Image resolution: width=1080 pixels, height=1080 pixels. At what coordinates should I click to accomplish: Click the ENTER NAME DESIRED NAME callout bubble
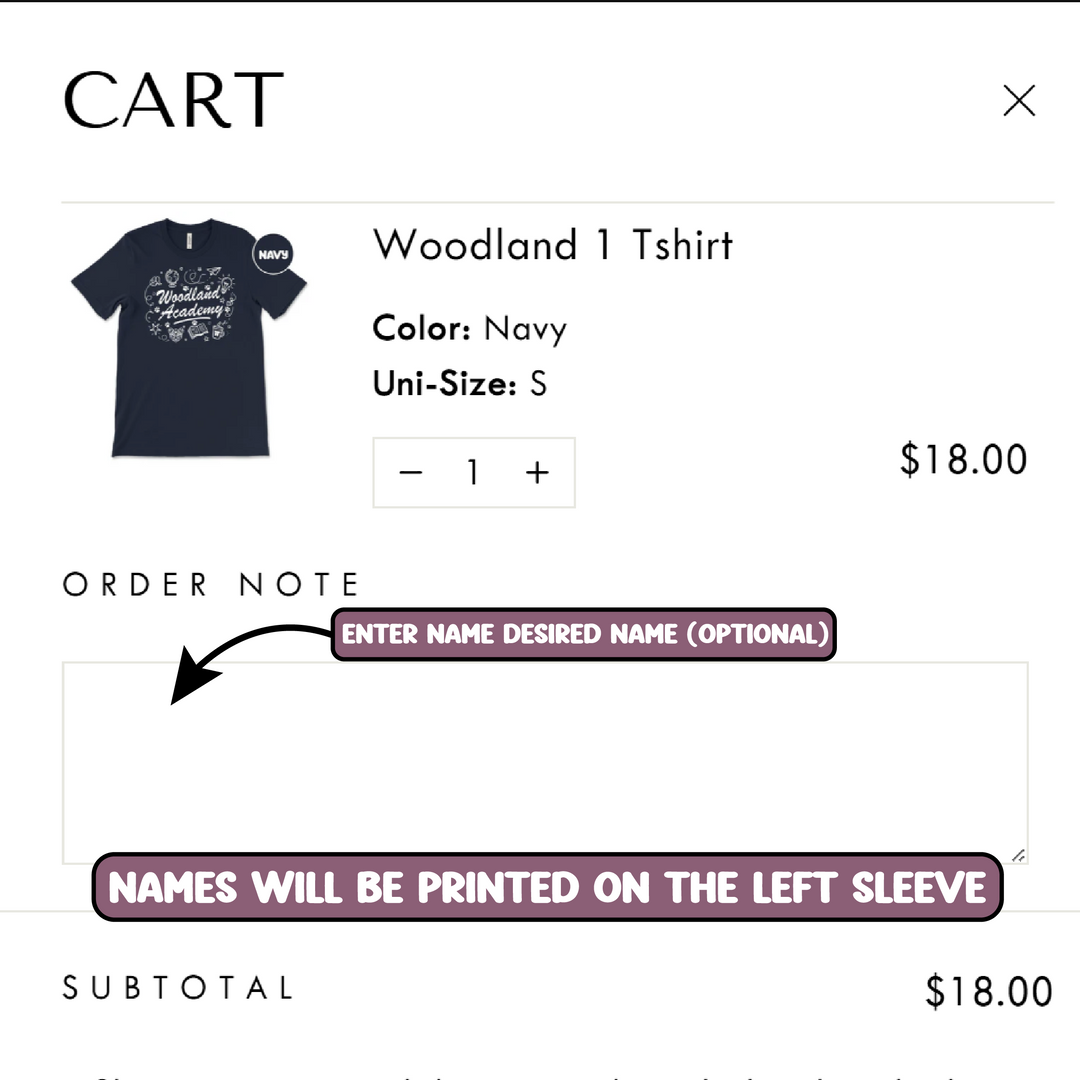coord(584,634)
